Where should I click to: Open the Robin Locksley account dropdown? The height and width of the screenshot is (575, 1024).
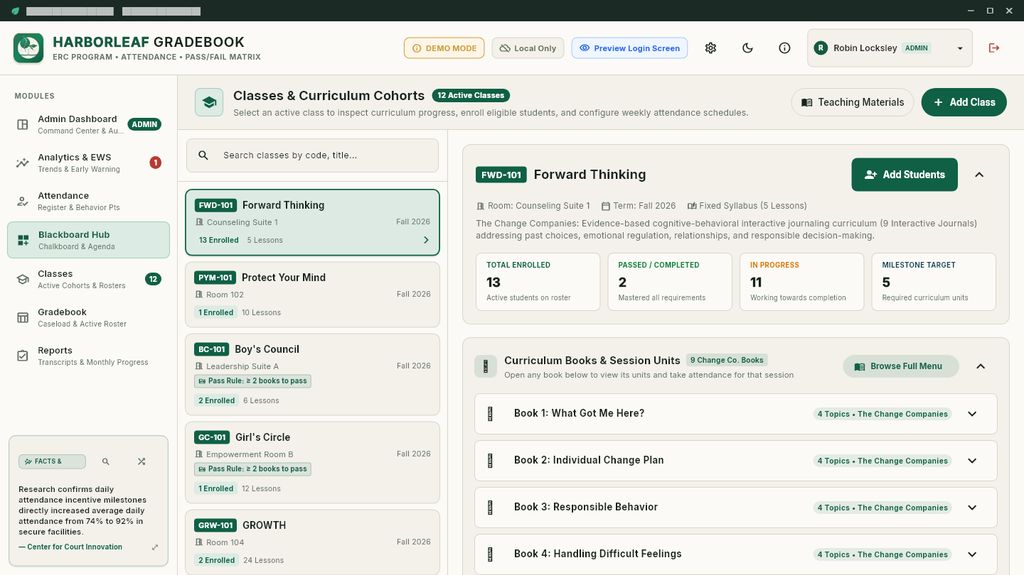pos(889,48)
